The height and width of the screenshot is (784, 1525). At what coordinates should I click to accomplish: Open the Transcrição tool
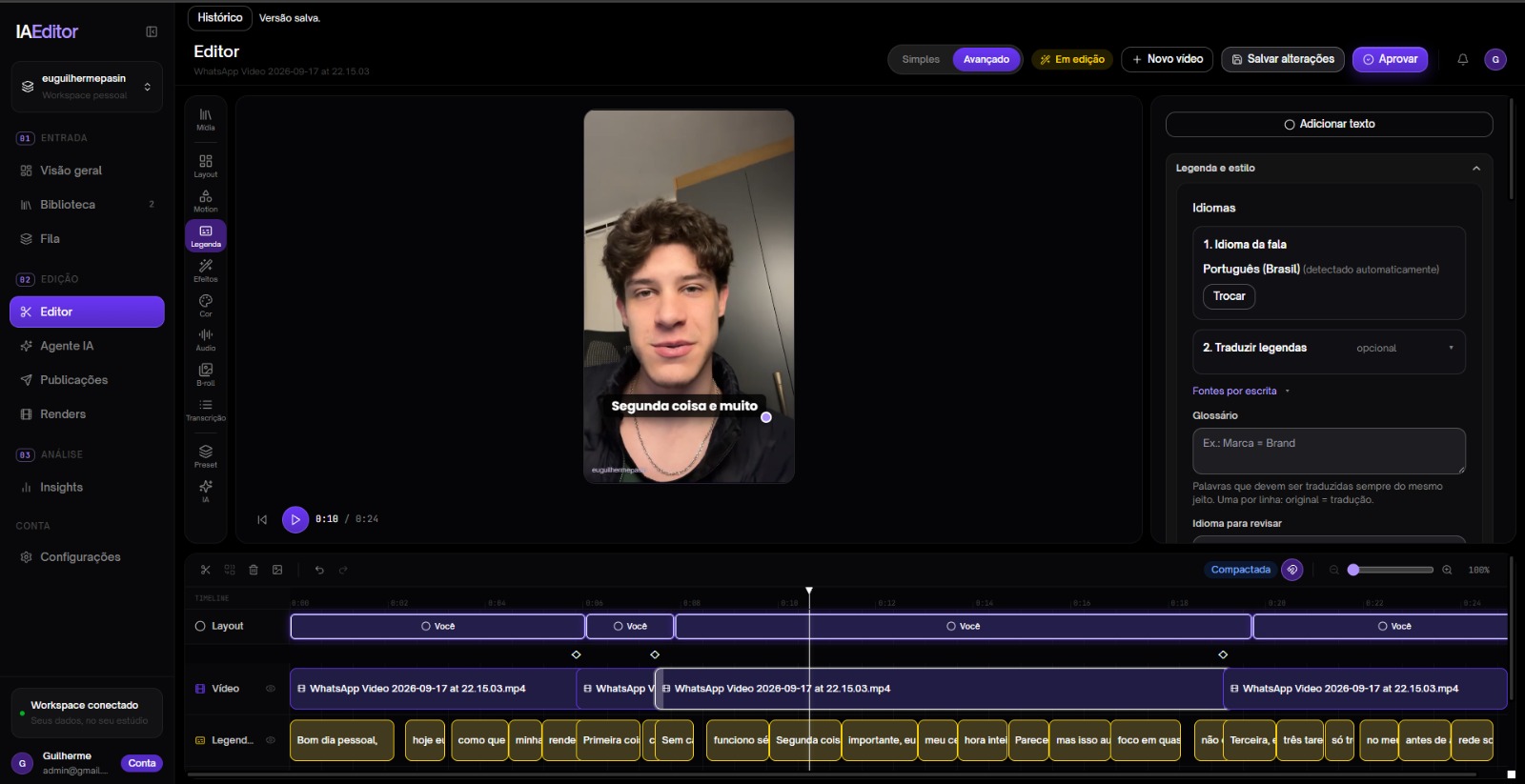(206, 410)
